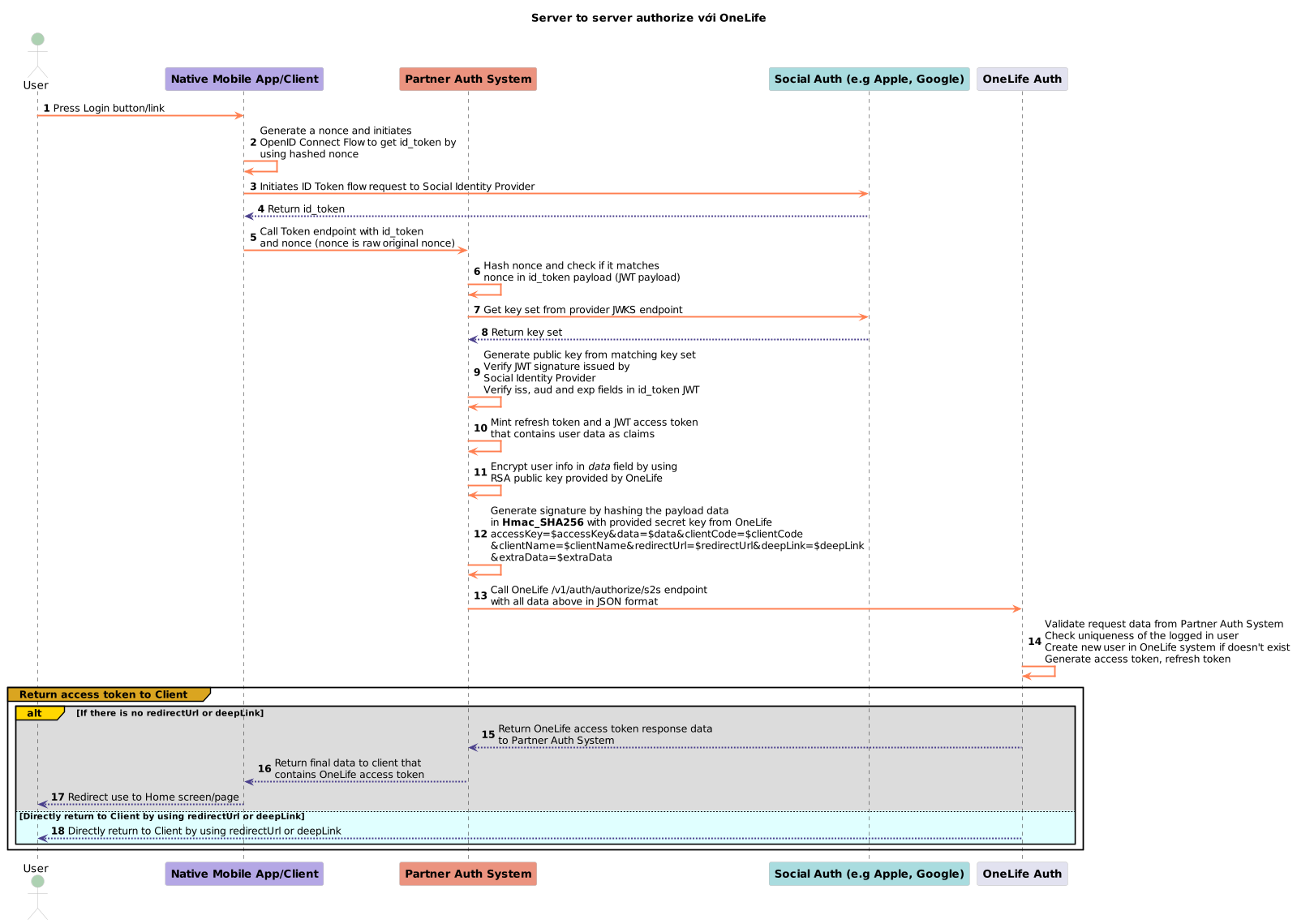Click the header OneLife Auth participant box
Viewport: 1297px width, 924px height.
pos(1021,79)
